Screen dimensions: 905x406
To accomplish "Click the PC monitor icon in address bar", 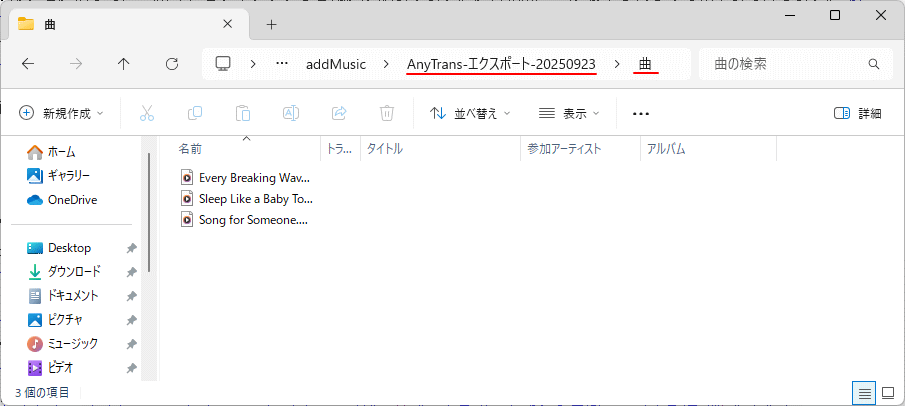I will pyautogui.click(x=223, y=64).
